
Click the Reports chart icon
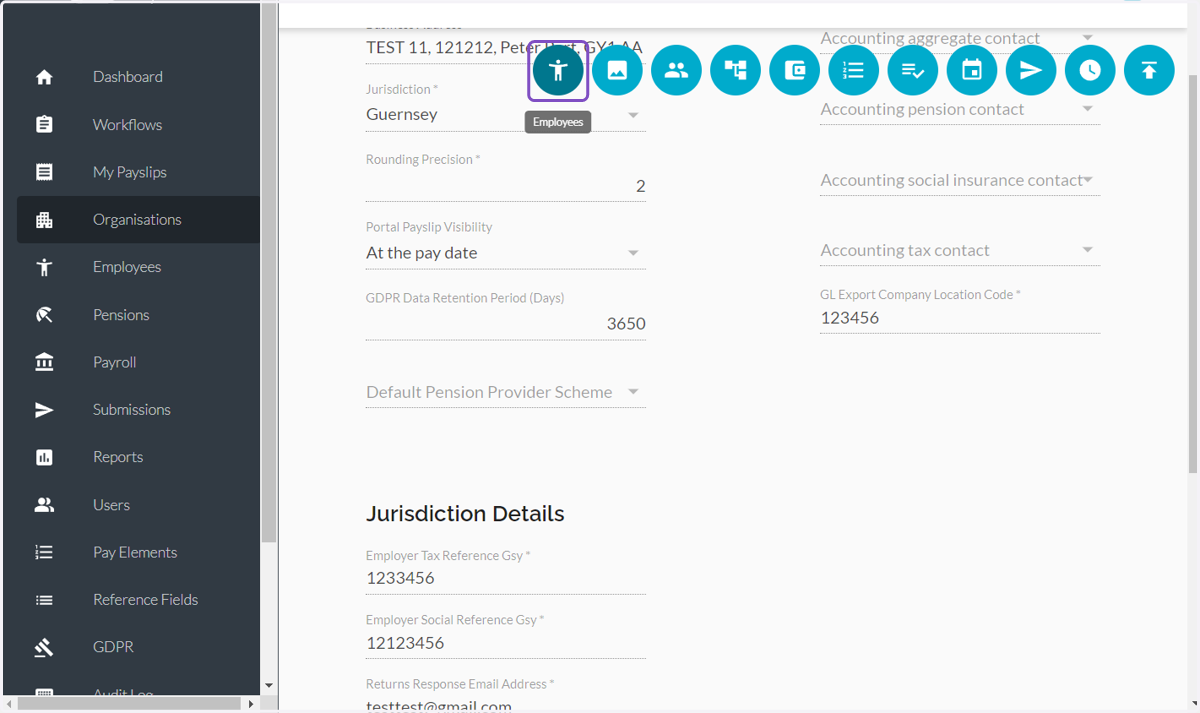point(44,457)
